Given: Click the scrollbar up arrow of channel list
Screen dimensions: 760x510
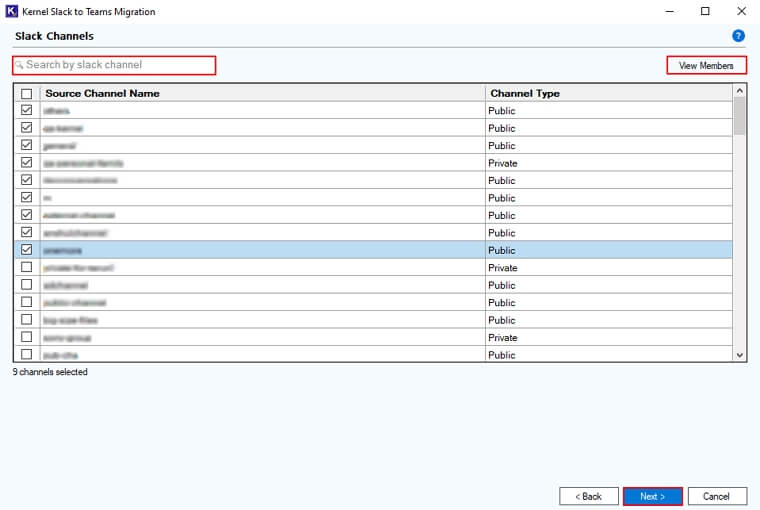Looking at the screenshot, I should pyautogui.click(x=739, y=91).
